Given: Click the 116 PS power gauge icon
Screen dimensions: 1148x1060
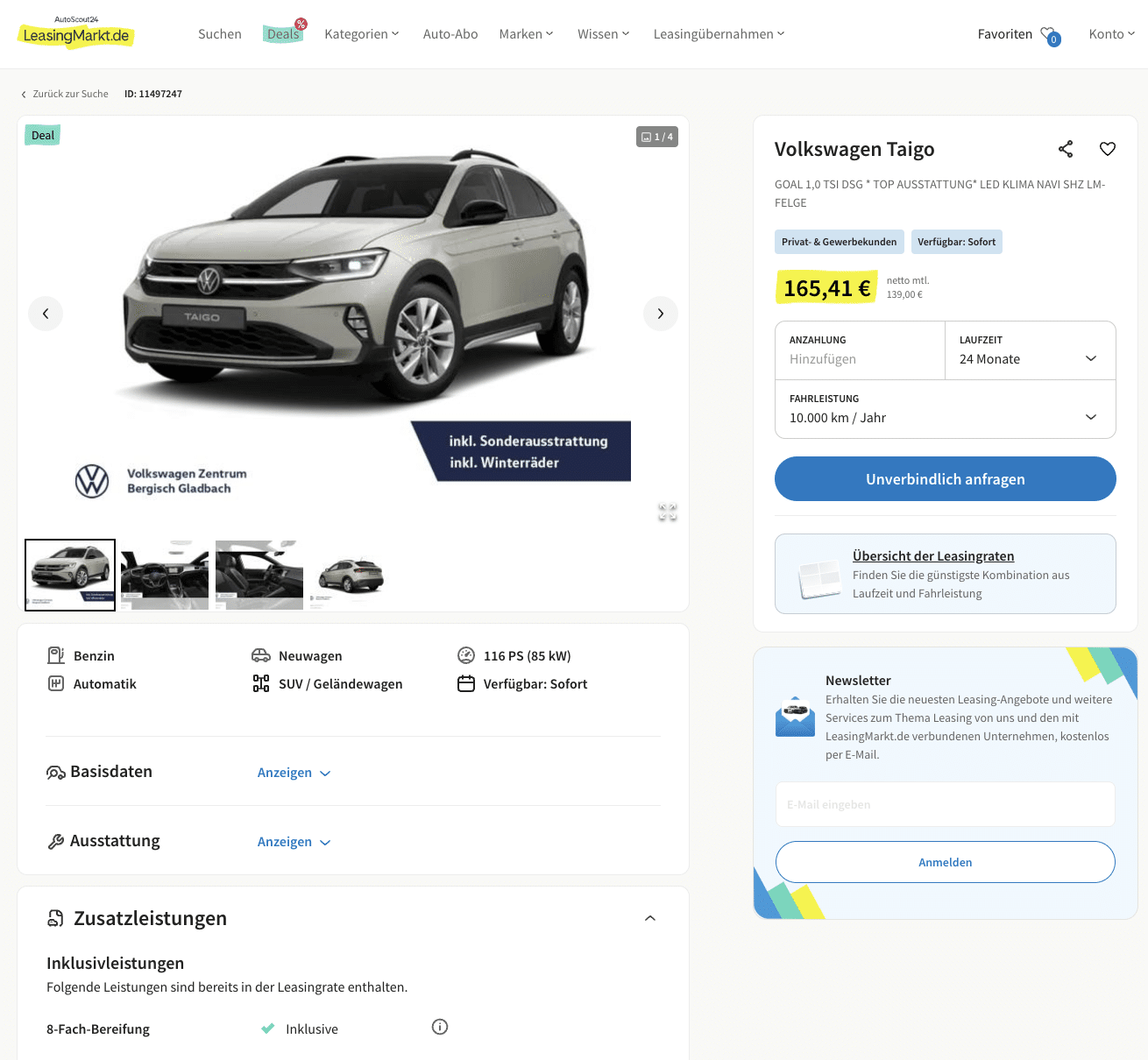Looking at the screenshot, I should coord(466,655).
